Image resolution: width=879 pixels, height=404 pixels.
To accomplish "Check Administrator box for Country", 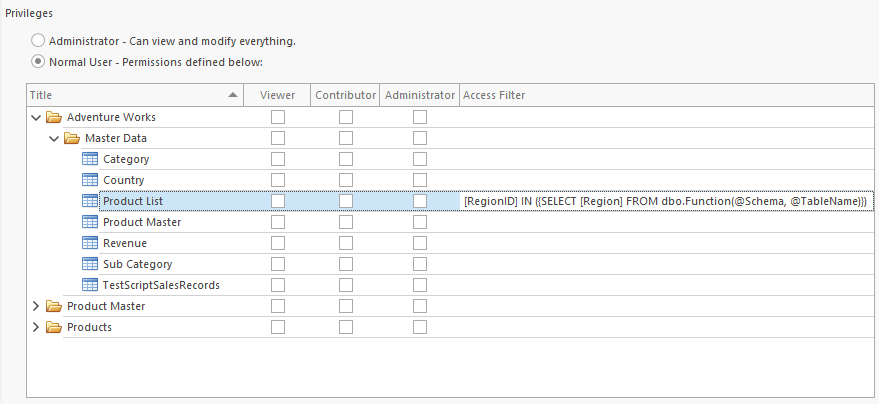I will tap(420, 180).
